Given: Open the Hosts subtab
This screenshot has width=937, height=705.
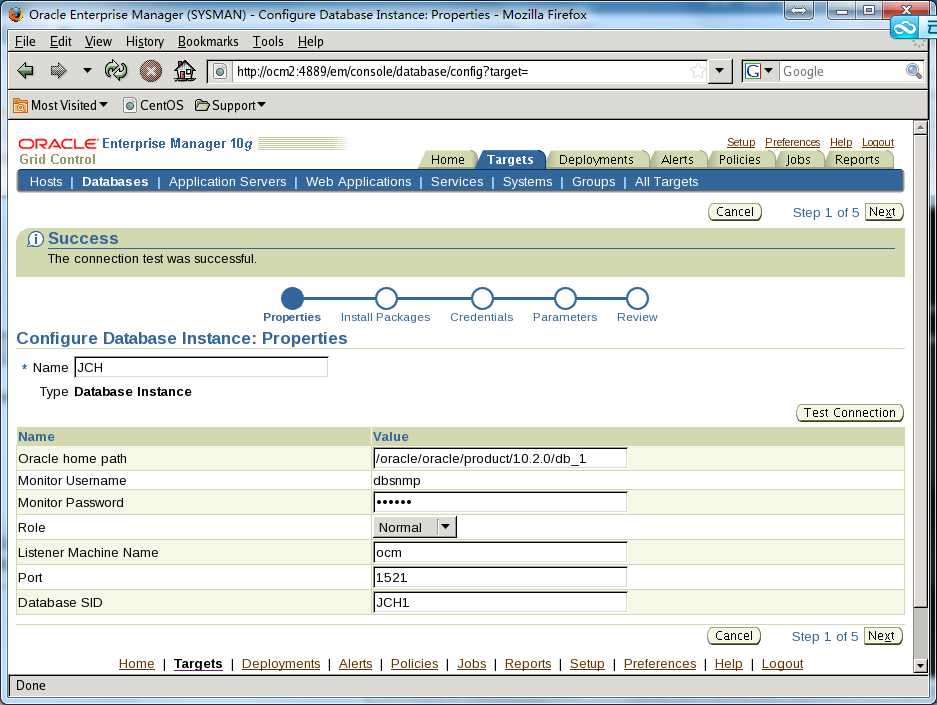Looking at the screenshot, I should point(46,182).
